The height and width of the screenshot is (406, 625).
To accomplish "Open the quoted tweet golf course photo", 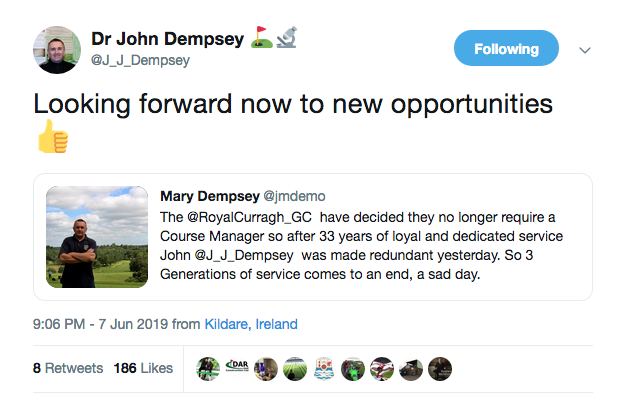I will [x=97, y=236].
